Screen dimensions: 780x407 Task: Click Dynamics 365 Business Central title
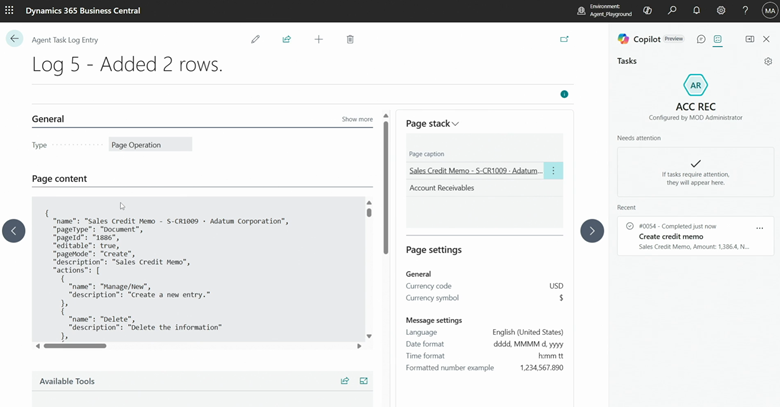(83, 10)
